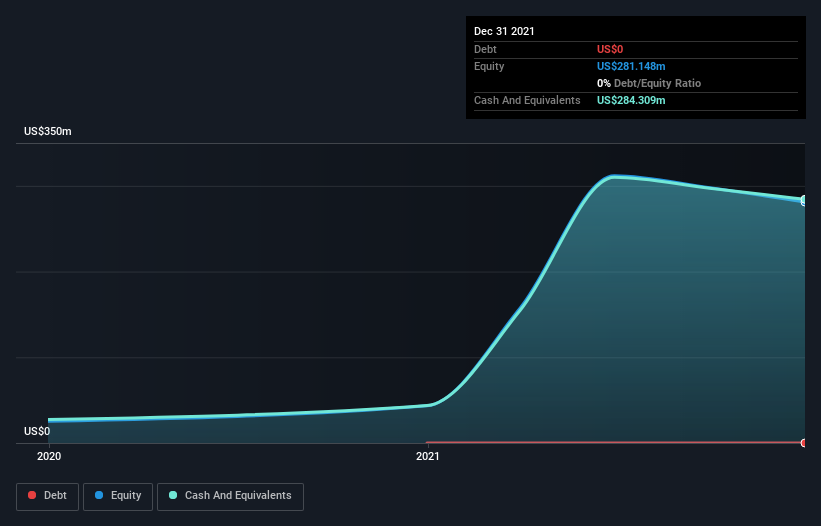Toggle the Debt legend button

(x=47, y=496)
